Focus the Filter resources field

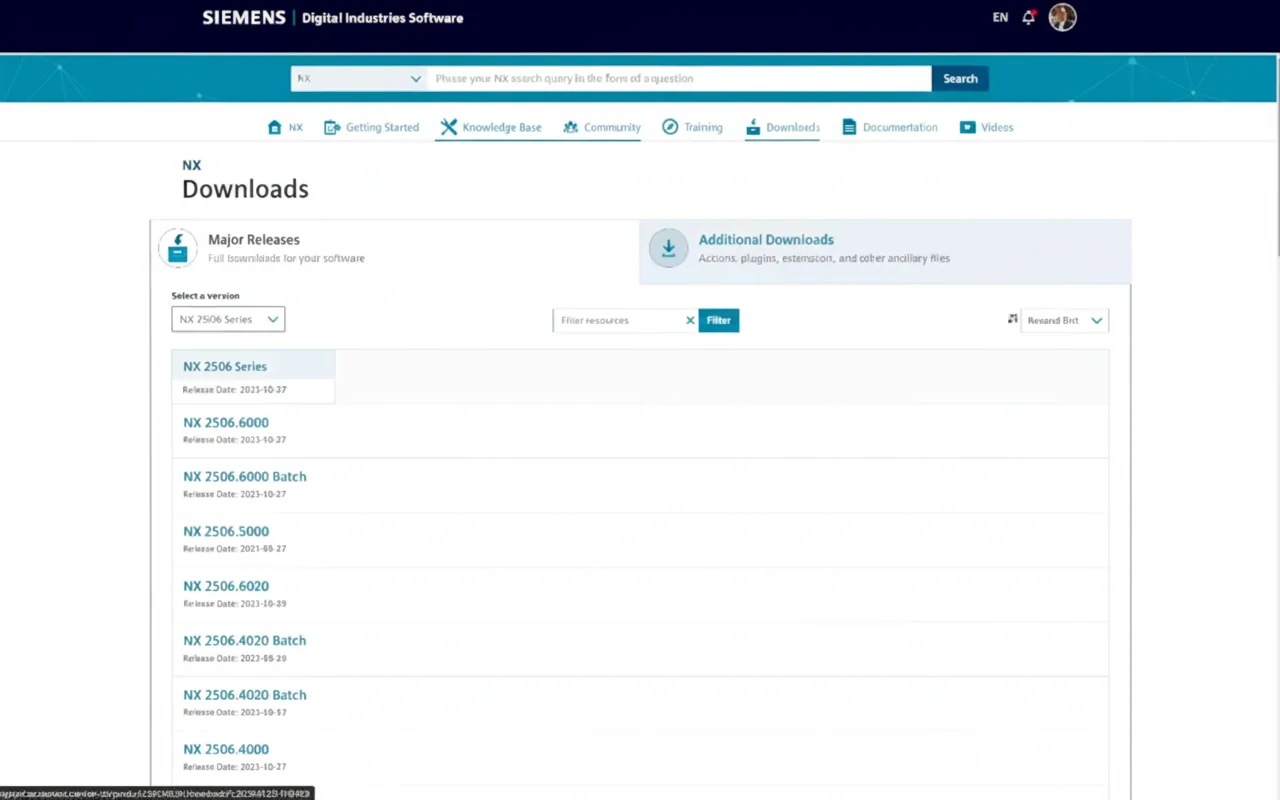coord(617,320)
